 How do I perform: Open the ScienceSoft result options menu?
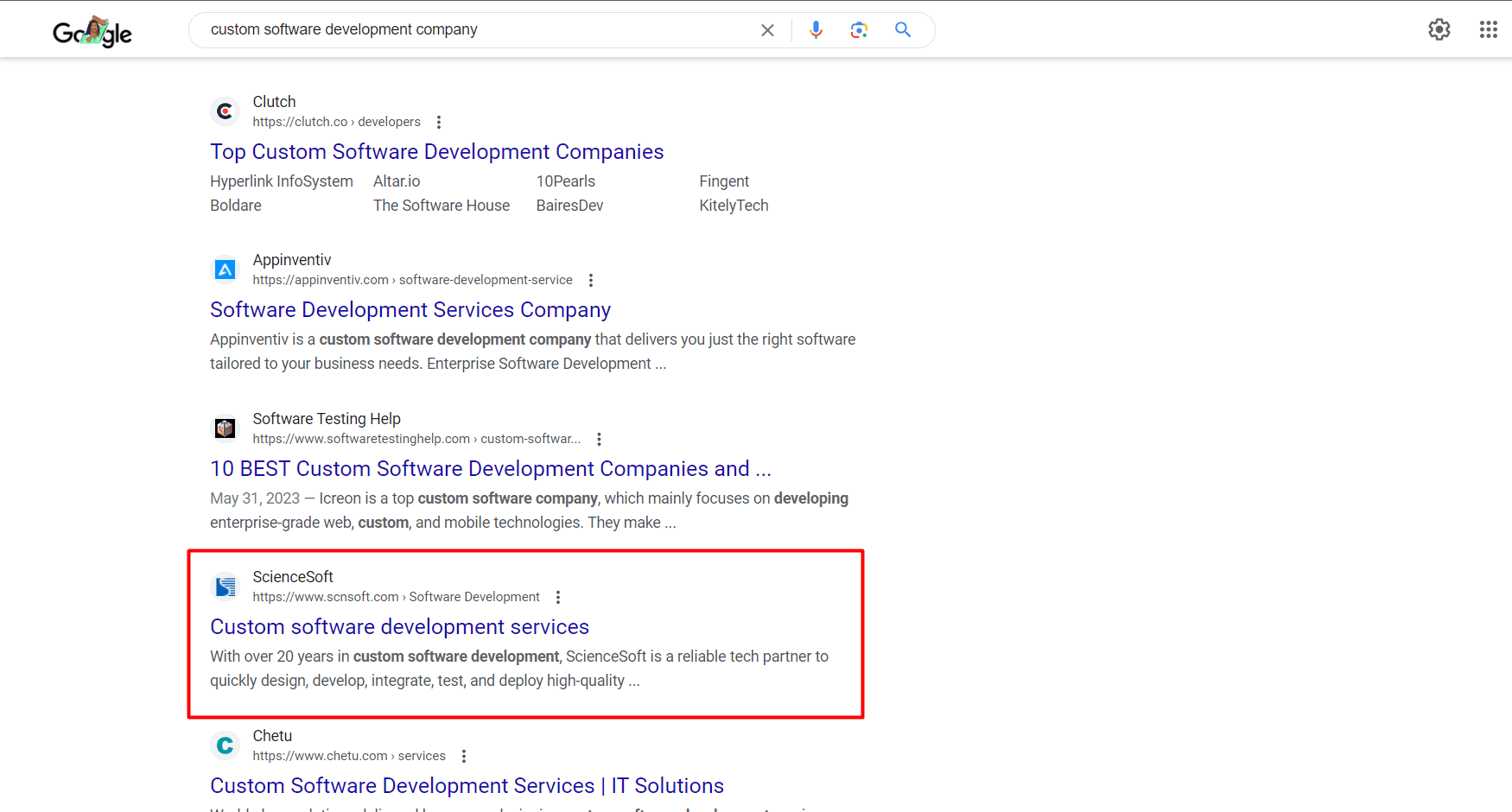pyautogui.click(x=558, y=597)
